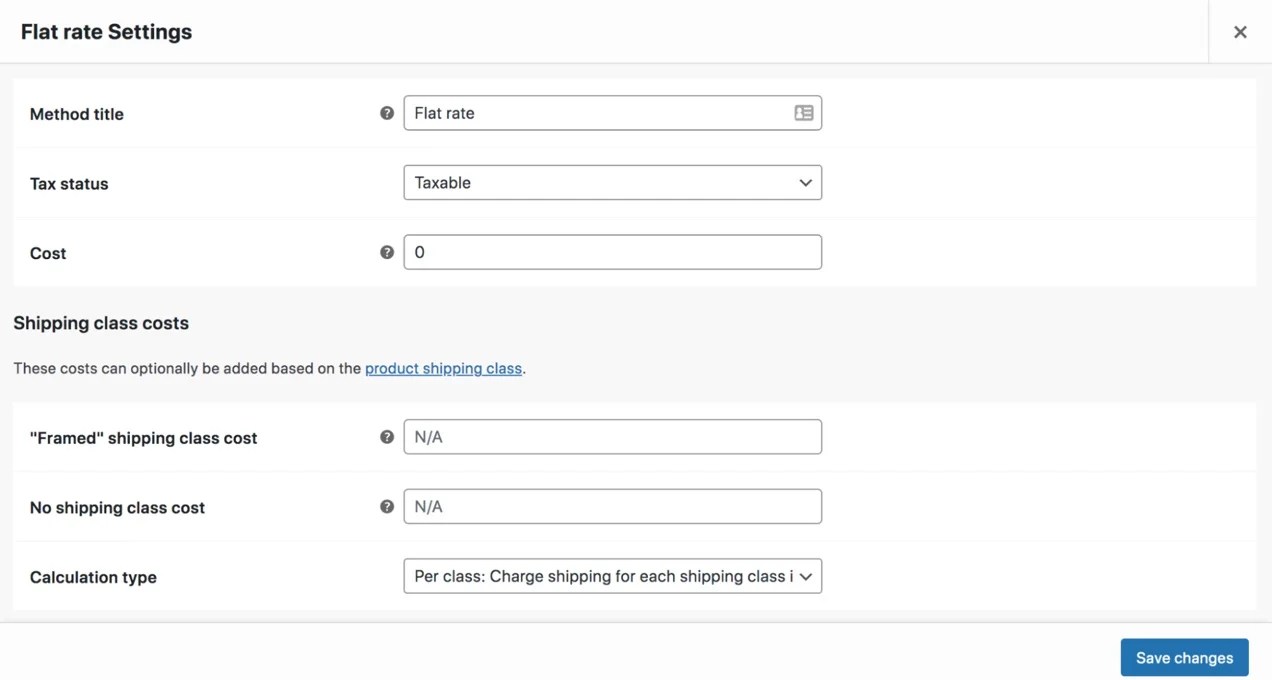The height and width of the screenshot is (680, 1272).
Task: Click the autofill icon inside the Method title field
Action: [x=804, y=113]
